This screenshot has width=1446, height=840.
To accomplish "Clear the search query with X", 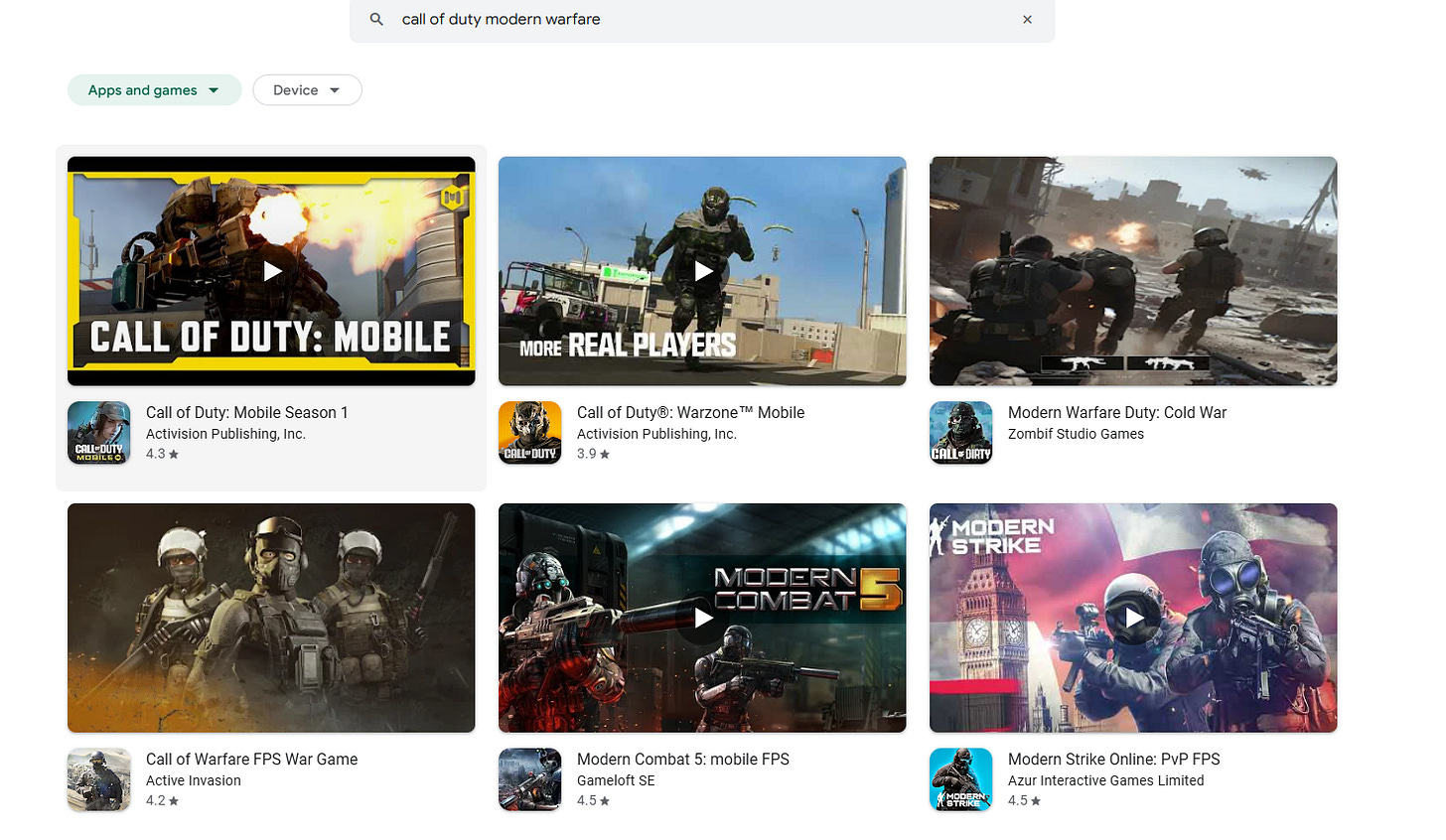I will point(1027,19).
